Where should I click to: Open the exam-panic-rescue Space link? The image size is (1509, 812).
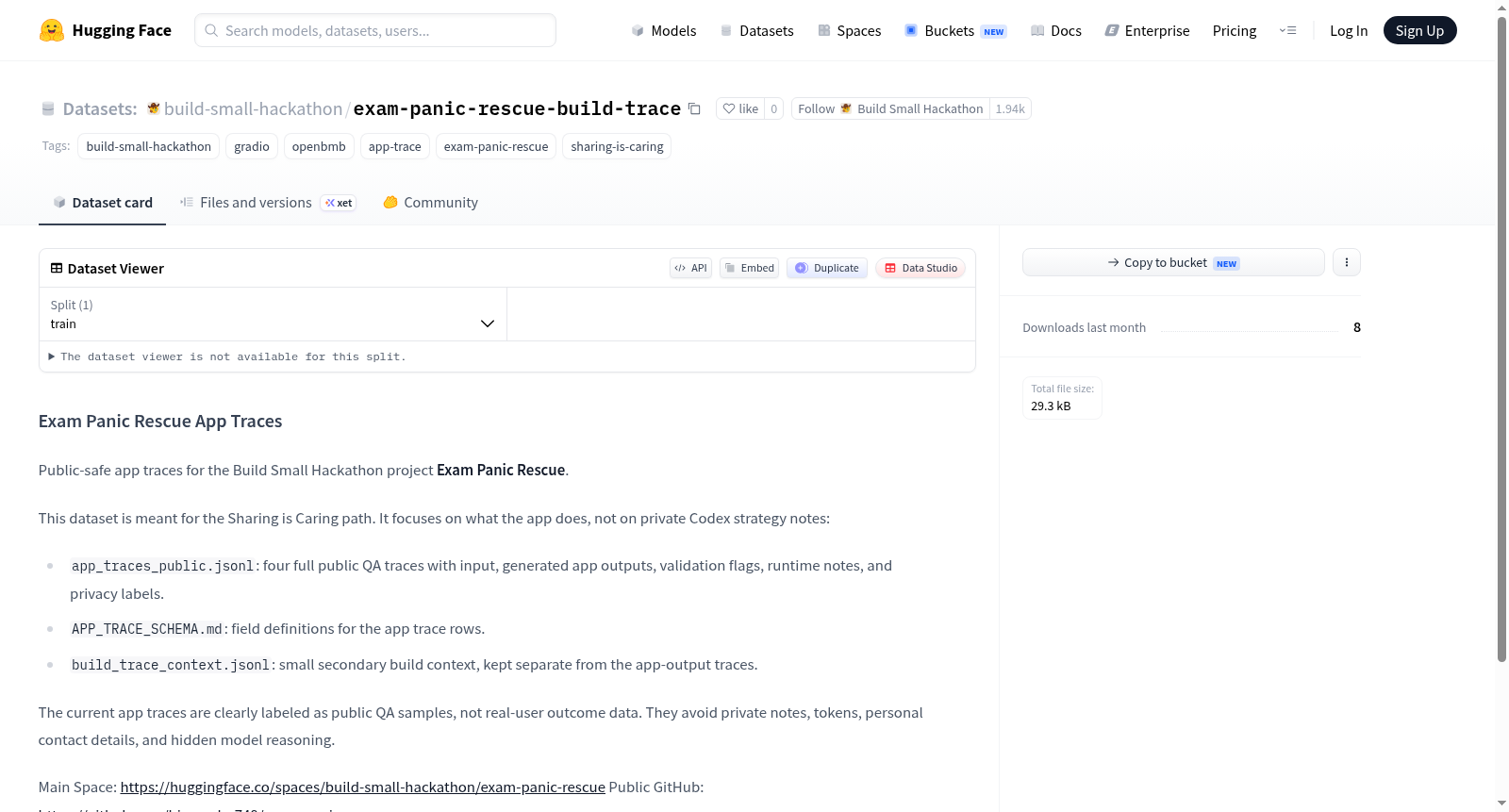[x=362, y=787]
